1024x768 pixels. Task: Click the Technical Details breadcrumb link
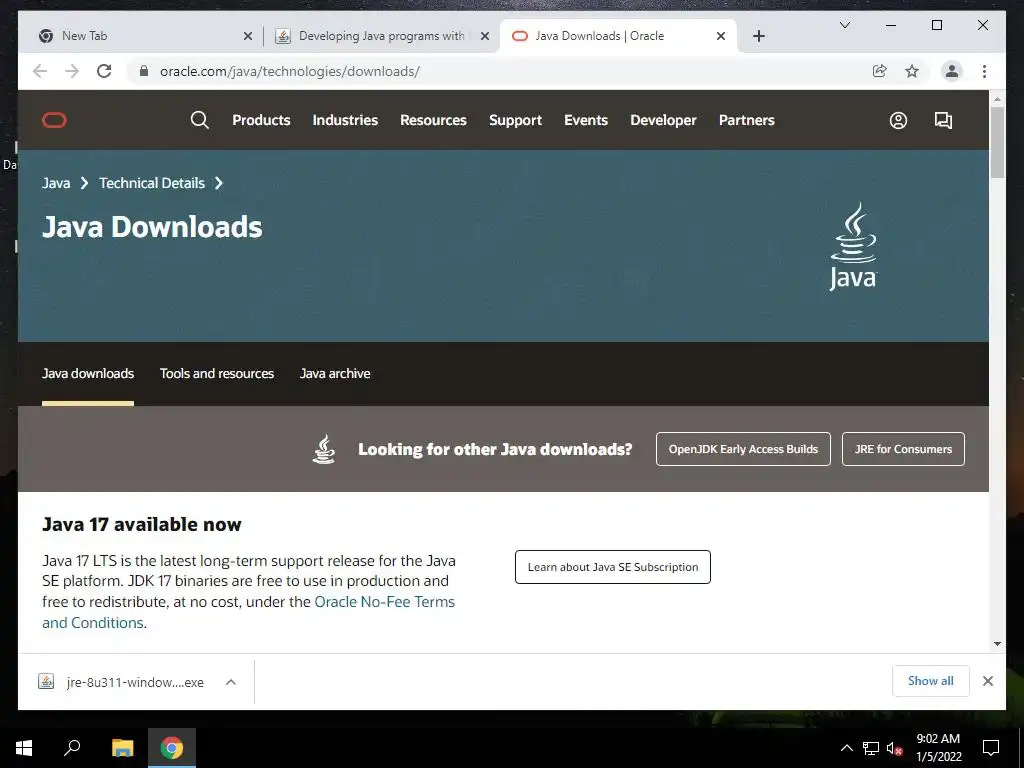pyautogui.click(x=152, y=183)
